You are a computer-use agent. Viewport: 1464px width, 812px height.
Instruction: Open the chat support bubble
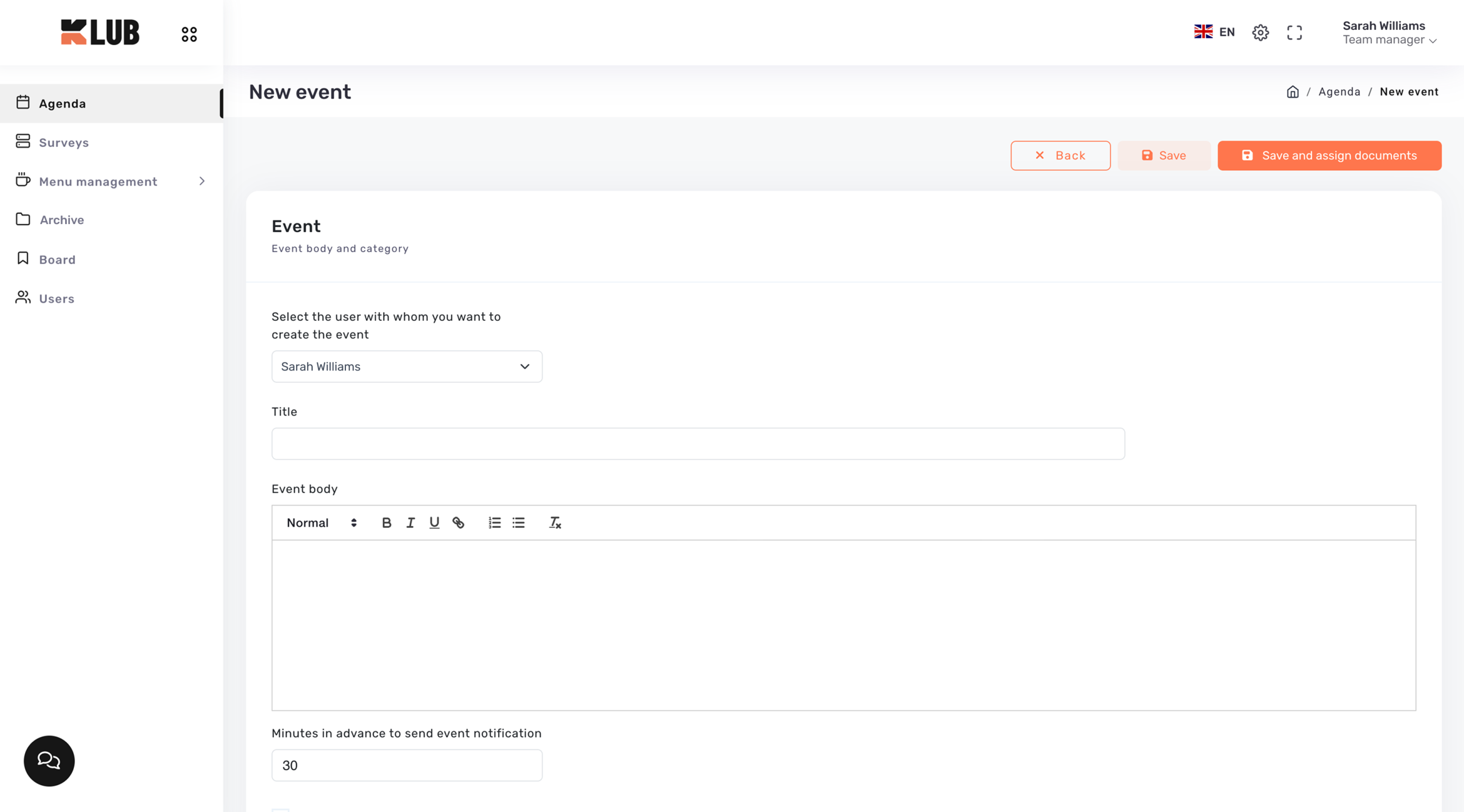[49, 761]
